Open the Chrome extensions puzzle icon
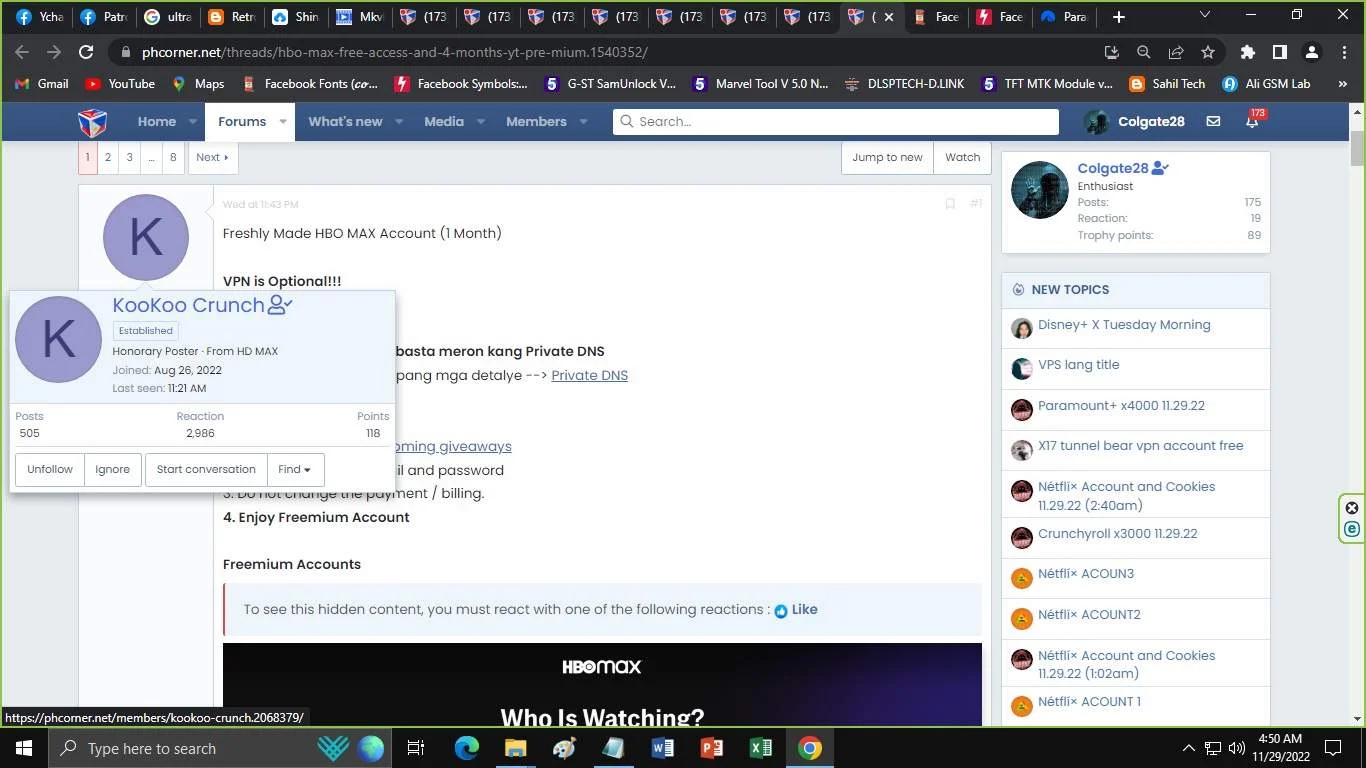Viewport: 1366px width, 768px height. click(x=1247, y=52)
